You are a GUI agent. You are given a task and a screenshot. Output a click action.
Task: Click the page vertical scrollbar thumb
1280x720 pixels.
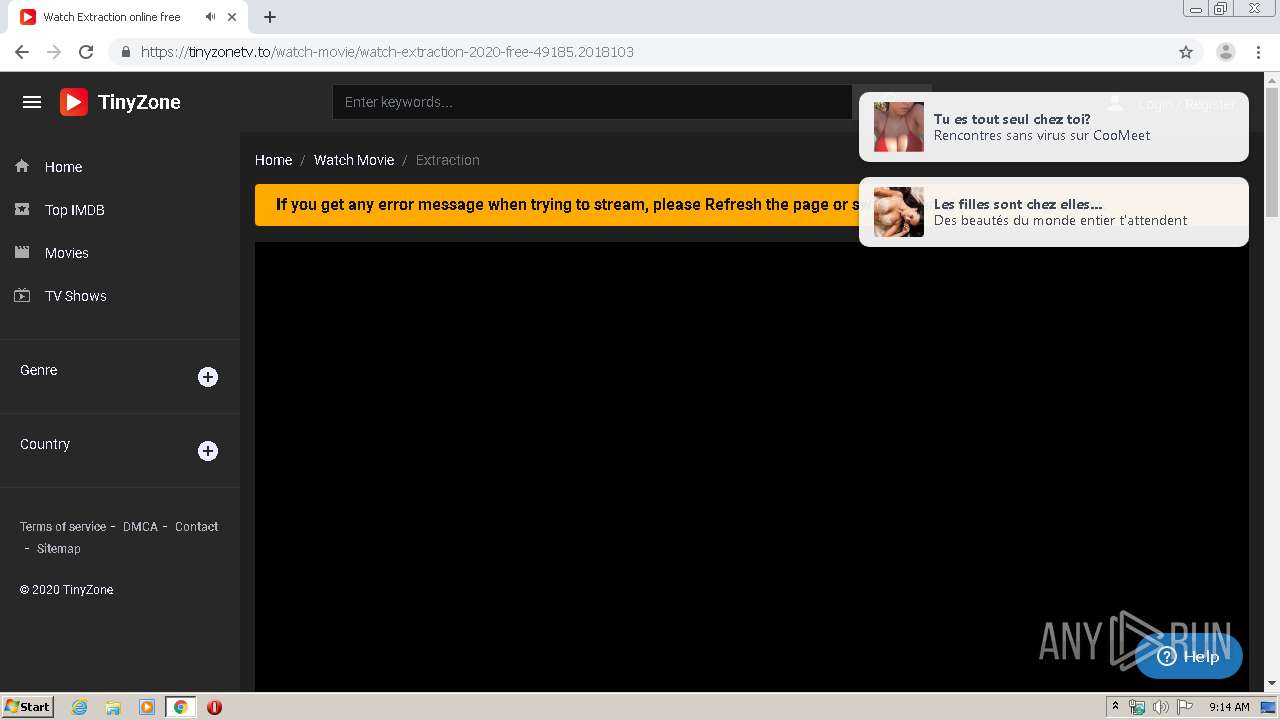pos(1272,152)
